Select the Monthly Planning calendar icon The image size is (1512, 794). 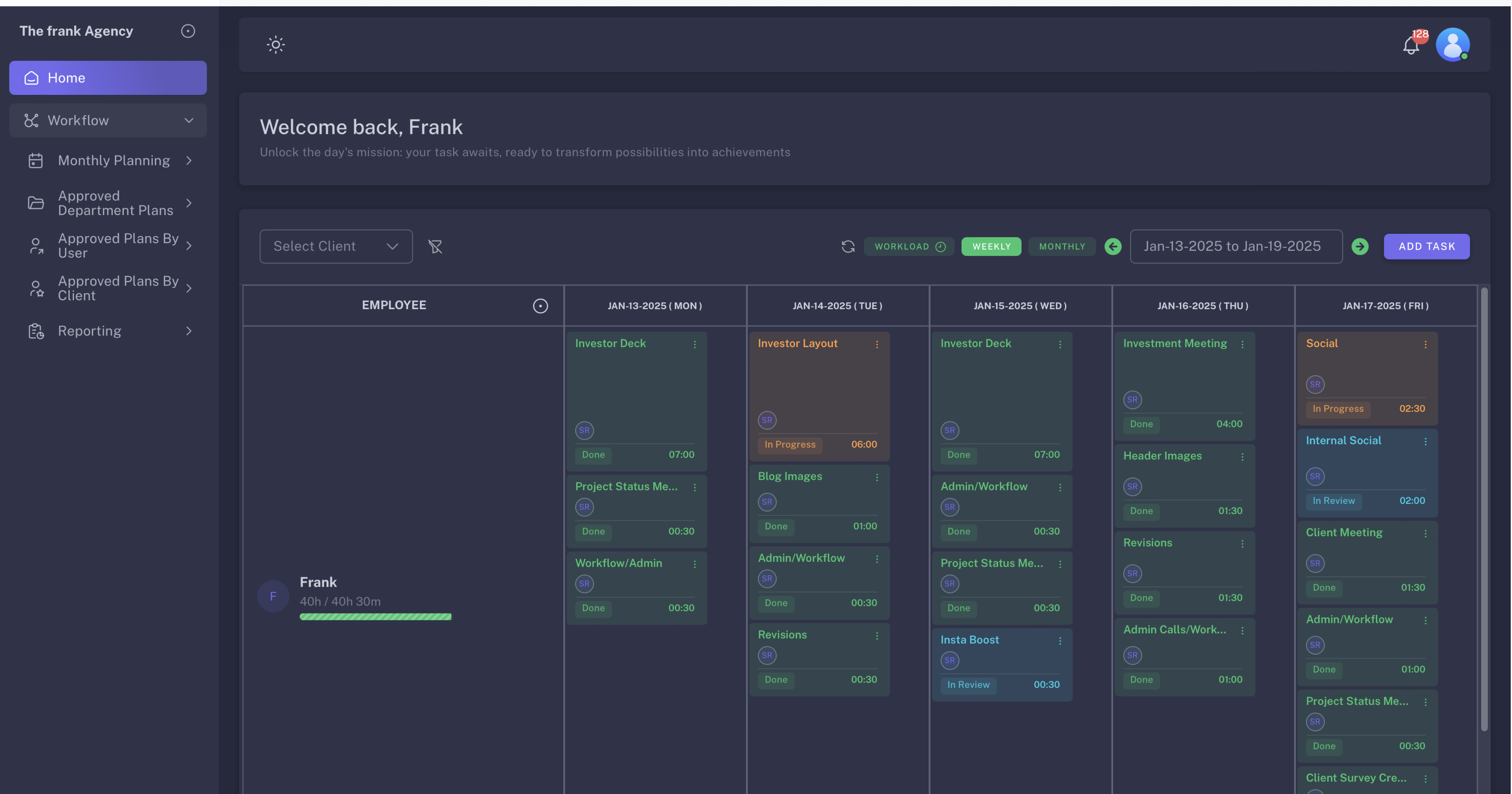pos(36,160)
